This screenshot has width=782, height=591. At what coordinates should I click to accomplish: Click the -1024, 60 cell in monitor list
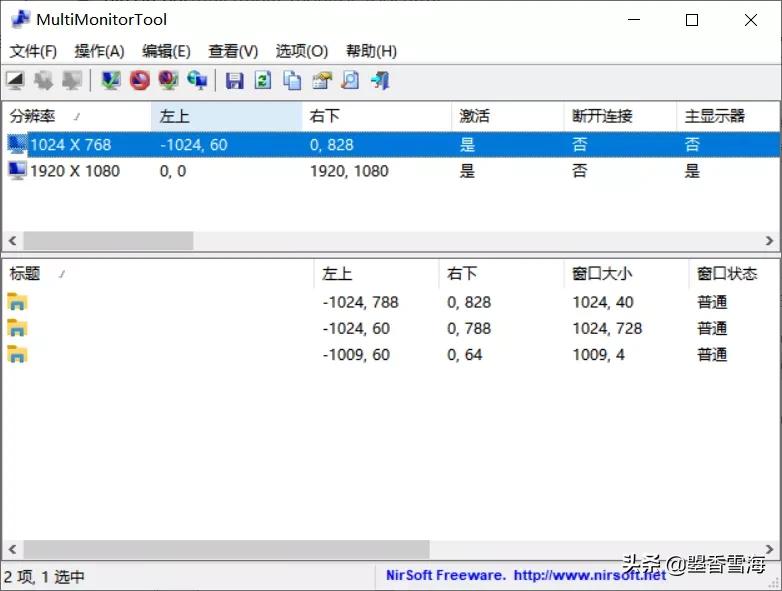click(x=194, y=145)
